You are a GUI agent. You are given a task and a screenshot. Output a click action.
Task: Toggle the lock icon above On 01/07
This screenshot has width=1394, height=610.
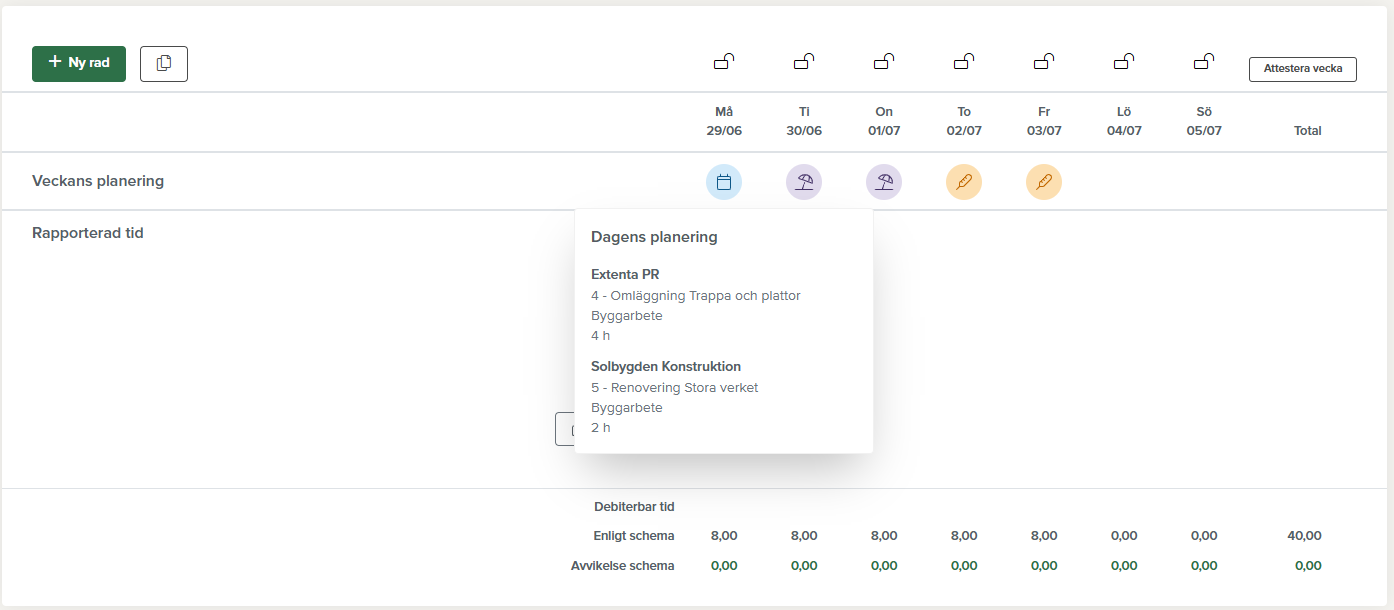coord(884,61)
